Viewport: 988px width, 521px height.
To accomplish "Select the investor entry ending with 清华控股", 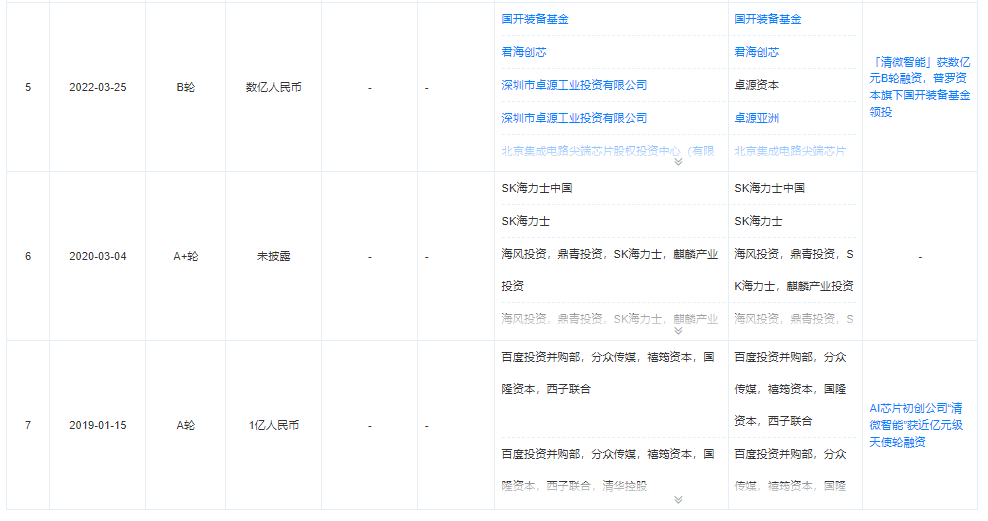I will (607, 470).
